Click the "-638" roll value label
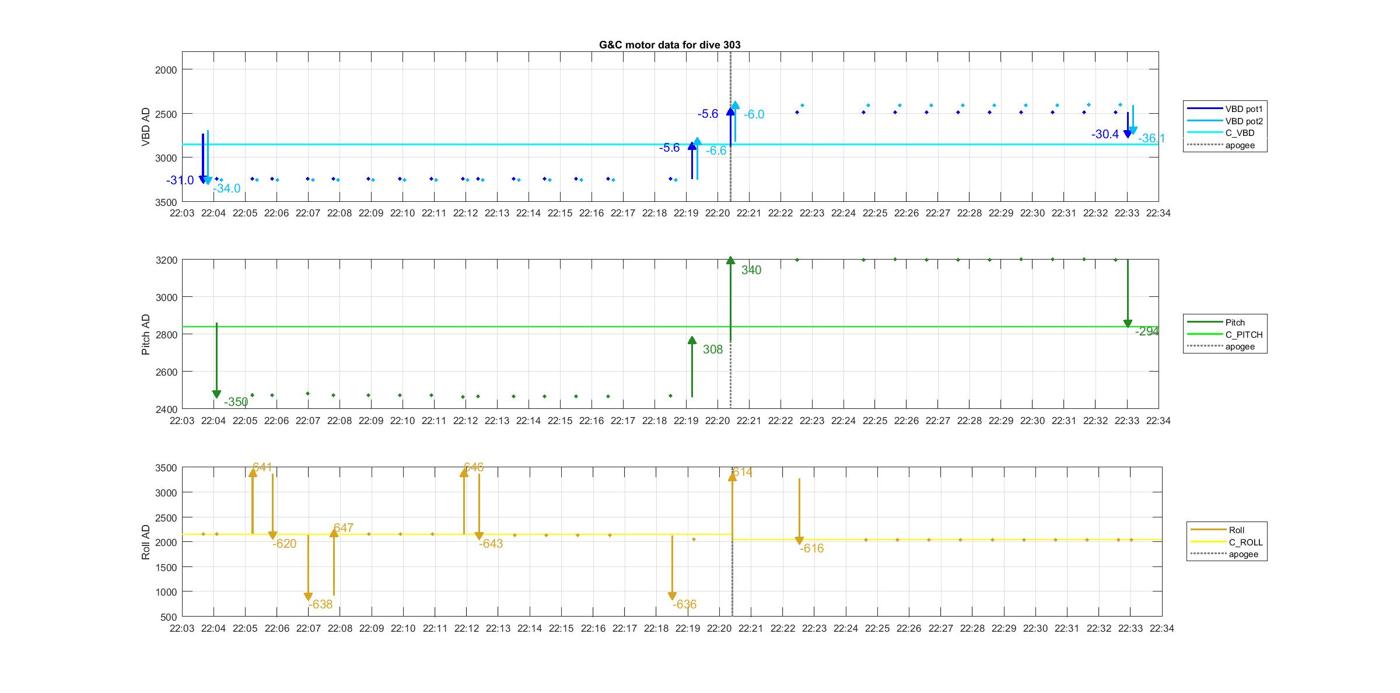1400x693 pixels. (320, 605)
